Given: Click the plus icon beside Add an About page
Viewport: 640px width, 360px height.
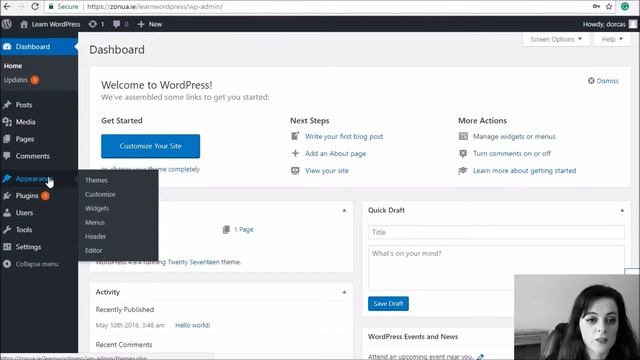Looking at the screenshot, I should click(295, 153).
